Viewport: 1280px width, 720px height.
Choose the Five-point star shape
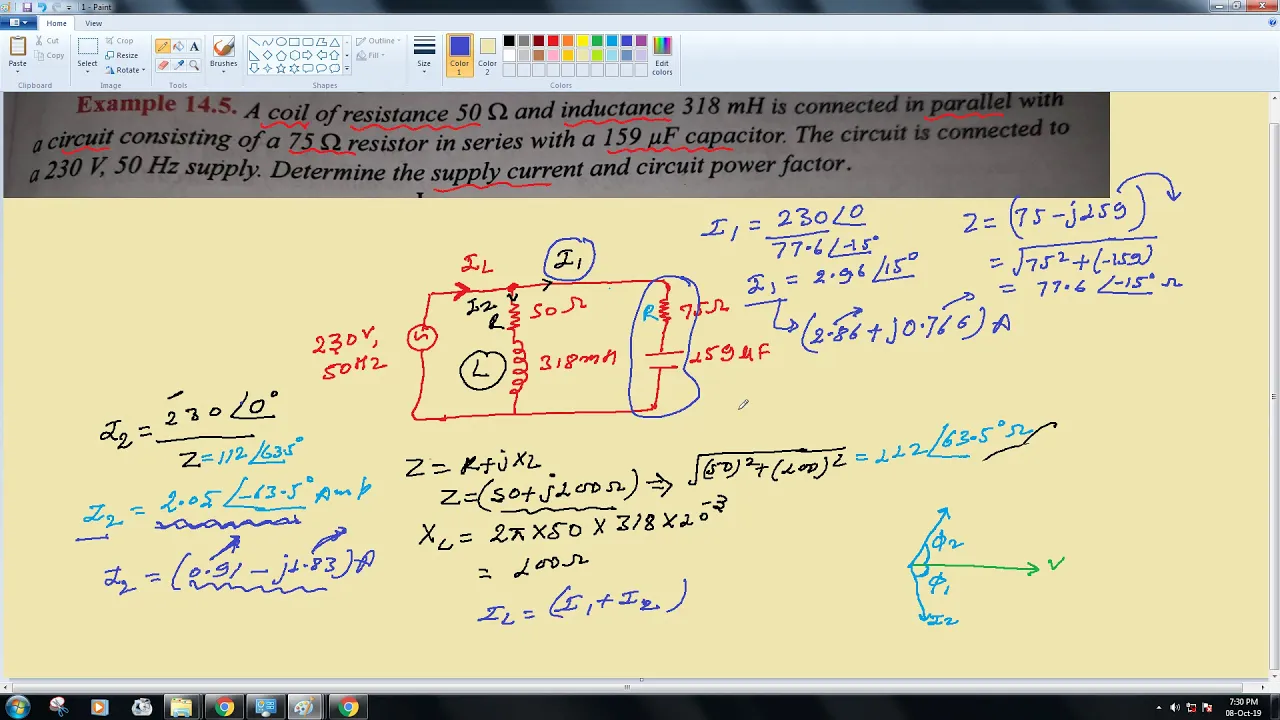point(281,68)
